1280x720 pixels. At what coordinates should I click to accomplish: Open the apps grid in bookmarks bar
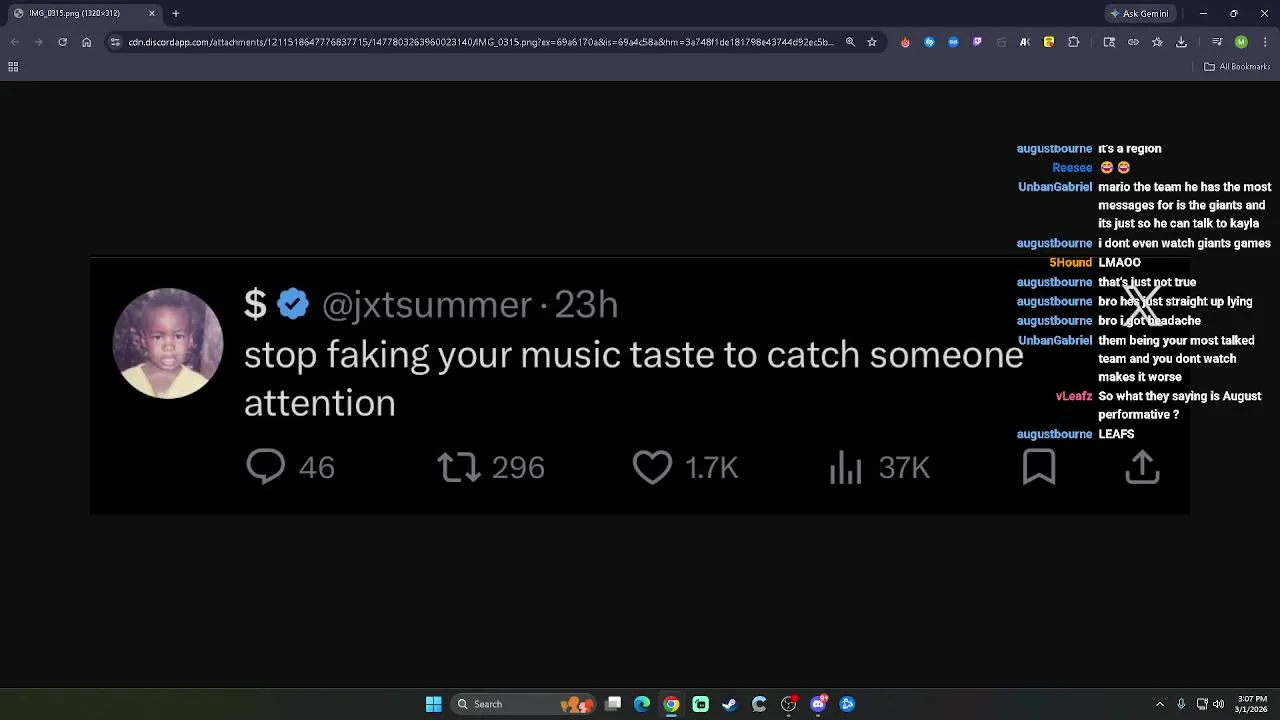(x=13, y=67)
